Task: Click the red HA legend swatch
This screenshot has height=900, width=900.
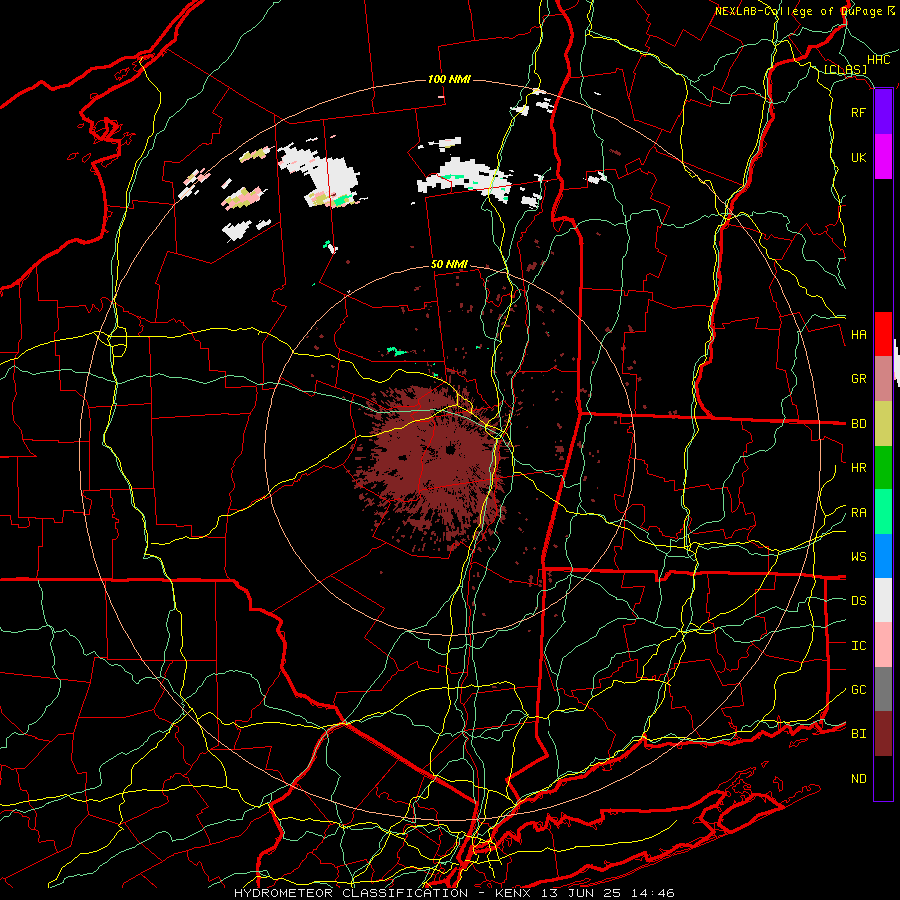Action: click(883, 334)
